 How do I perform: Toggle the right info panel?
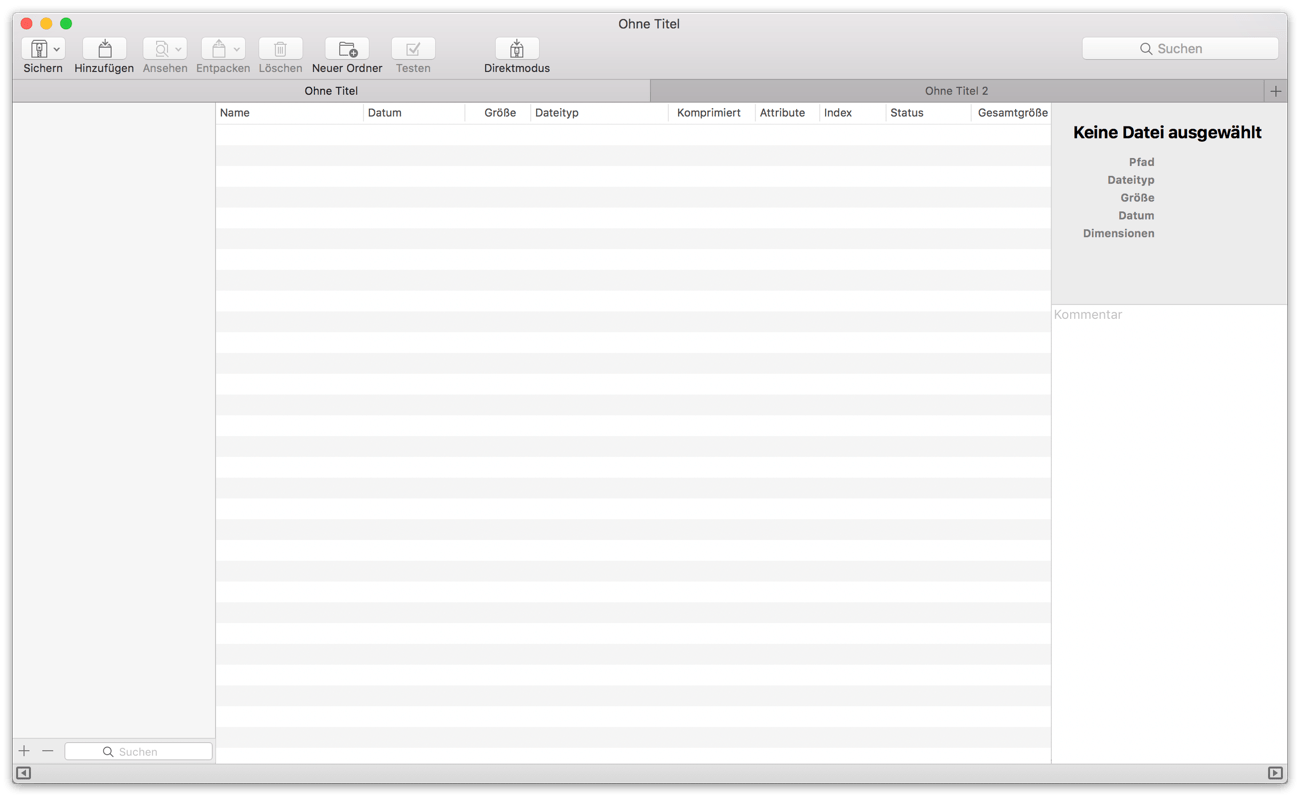pos(1275,773)
